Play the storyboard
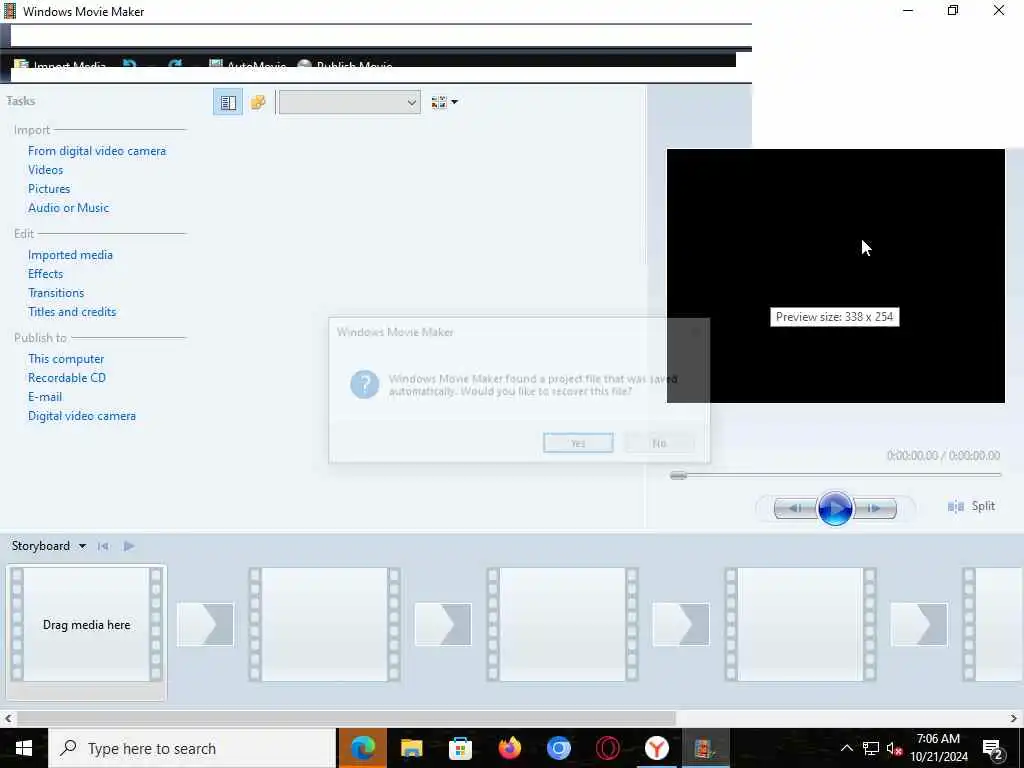This screenshot has height=768, width=1024. tap(129, 546)
